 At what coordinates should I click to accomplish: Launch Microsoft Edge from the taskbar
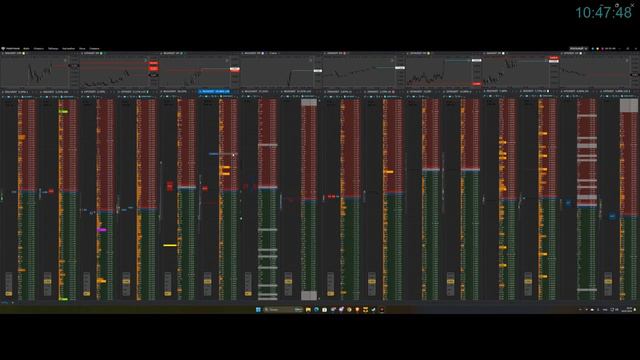click(316, 310)
